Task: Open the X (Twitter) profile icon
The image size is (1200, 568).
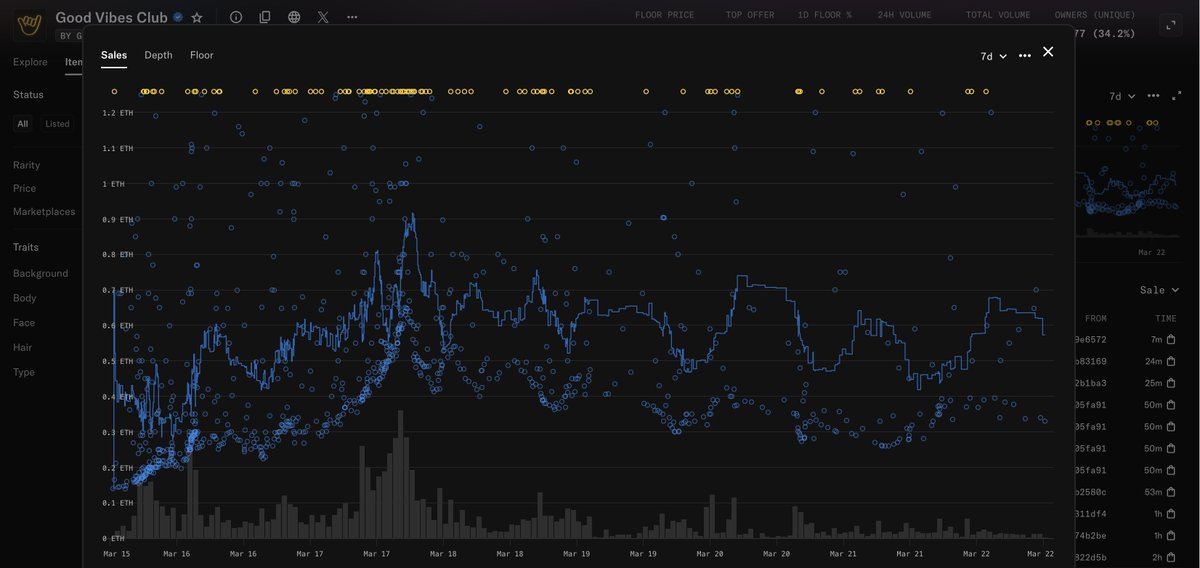Action: (322, 17)
